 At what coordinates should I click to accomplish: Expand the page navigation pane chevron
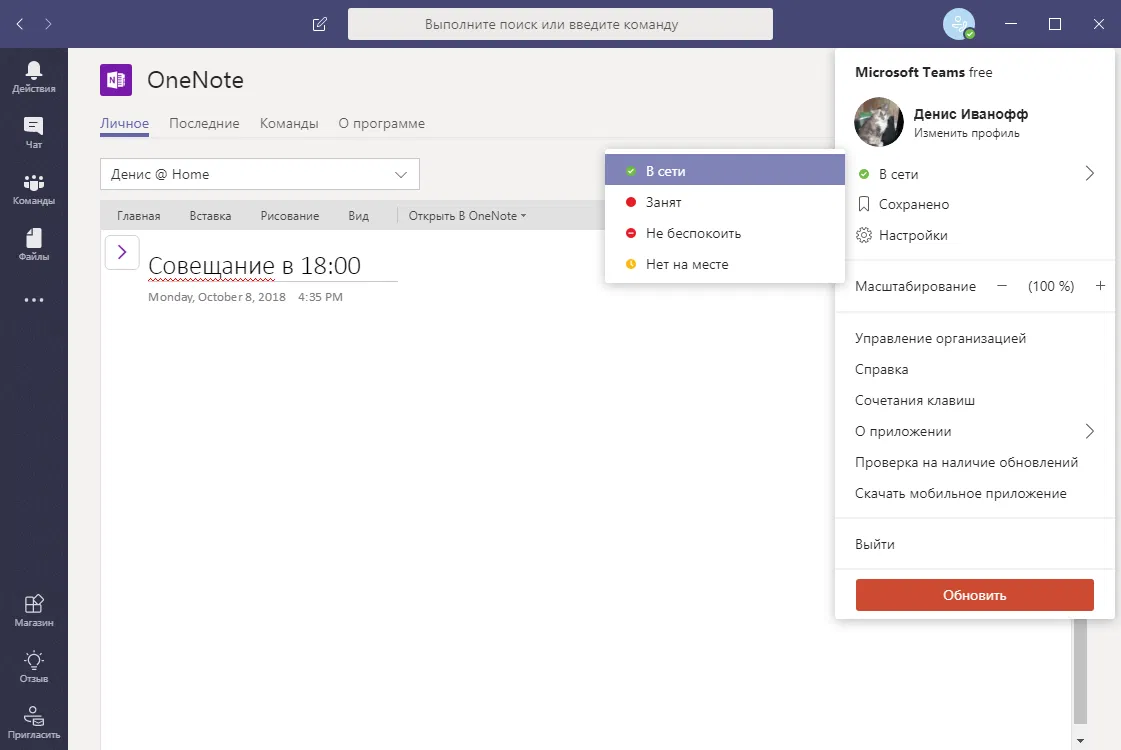[122, 252]
